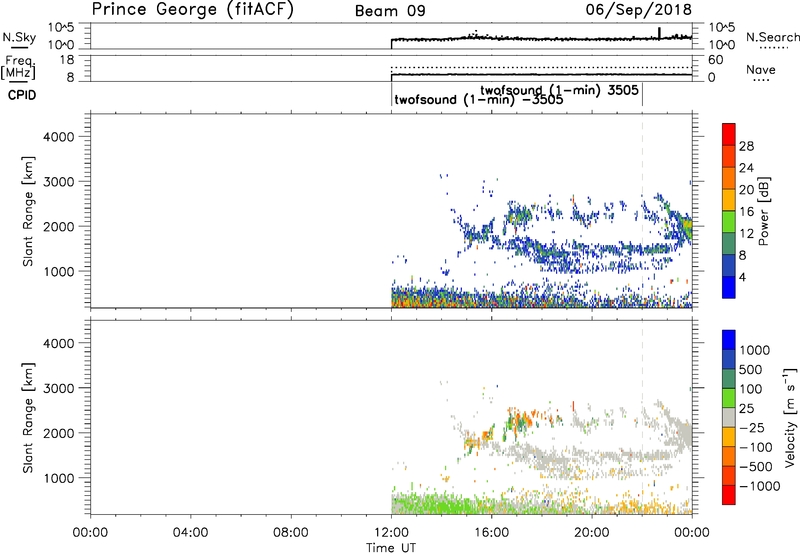Click the '08:00' tick on the time axis
This screenshot has width=800, height=554.
pyautogui.click(x=291, y=533)
